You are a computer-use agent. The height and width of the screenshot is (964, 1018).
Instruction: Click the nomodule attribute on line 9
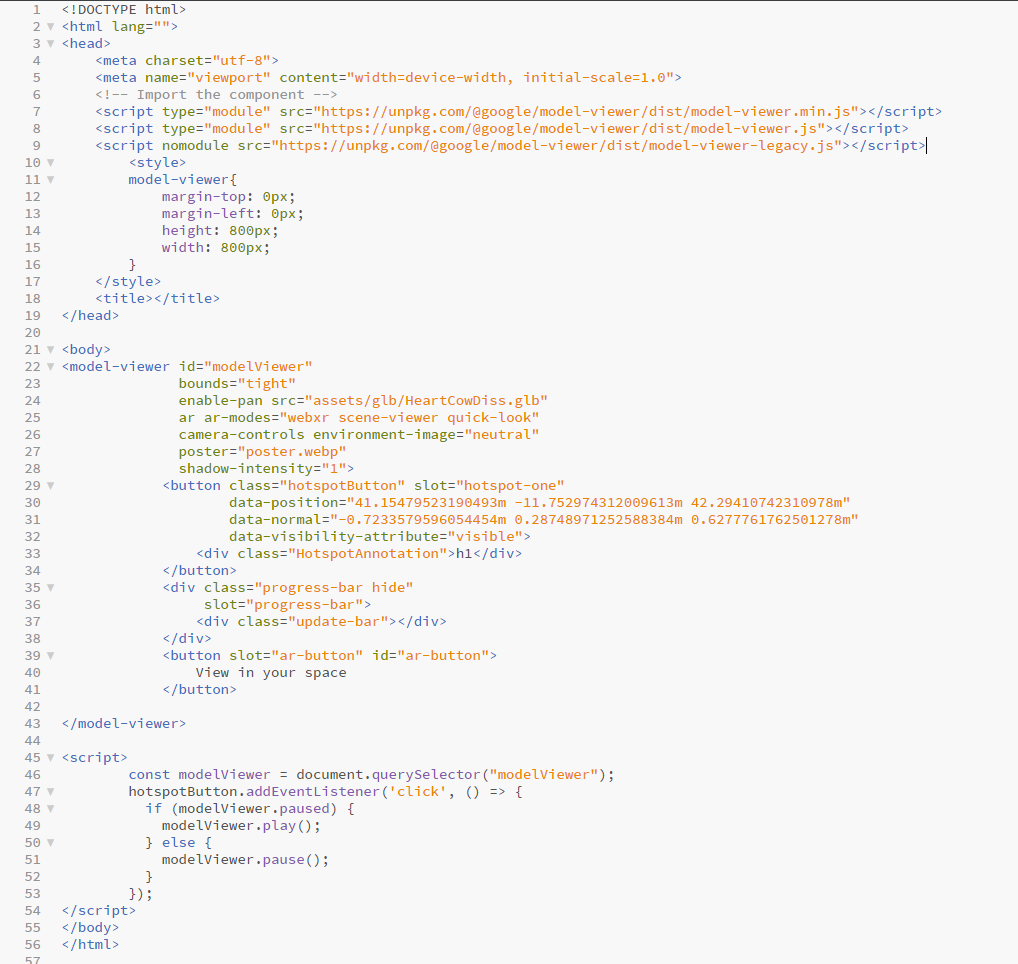pos(195,145)
